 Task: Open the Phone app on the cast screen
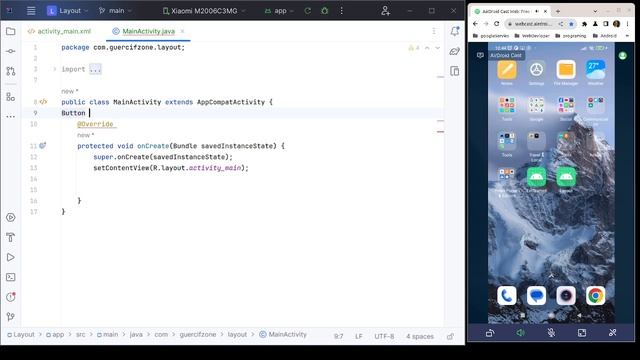click(507, 296)
